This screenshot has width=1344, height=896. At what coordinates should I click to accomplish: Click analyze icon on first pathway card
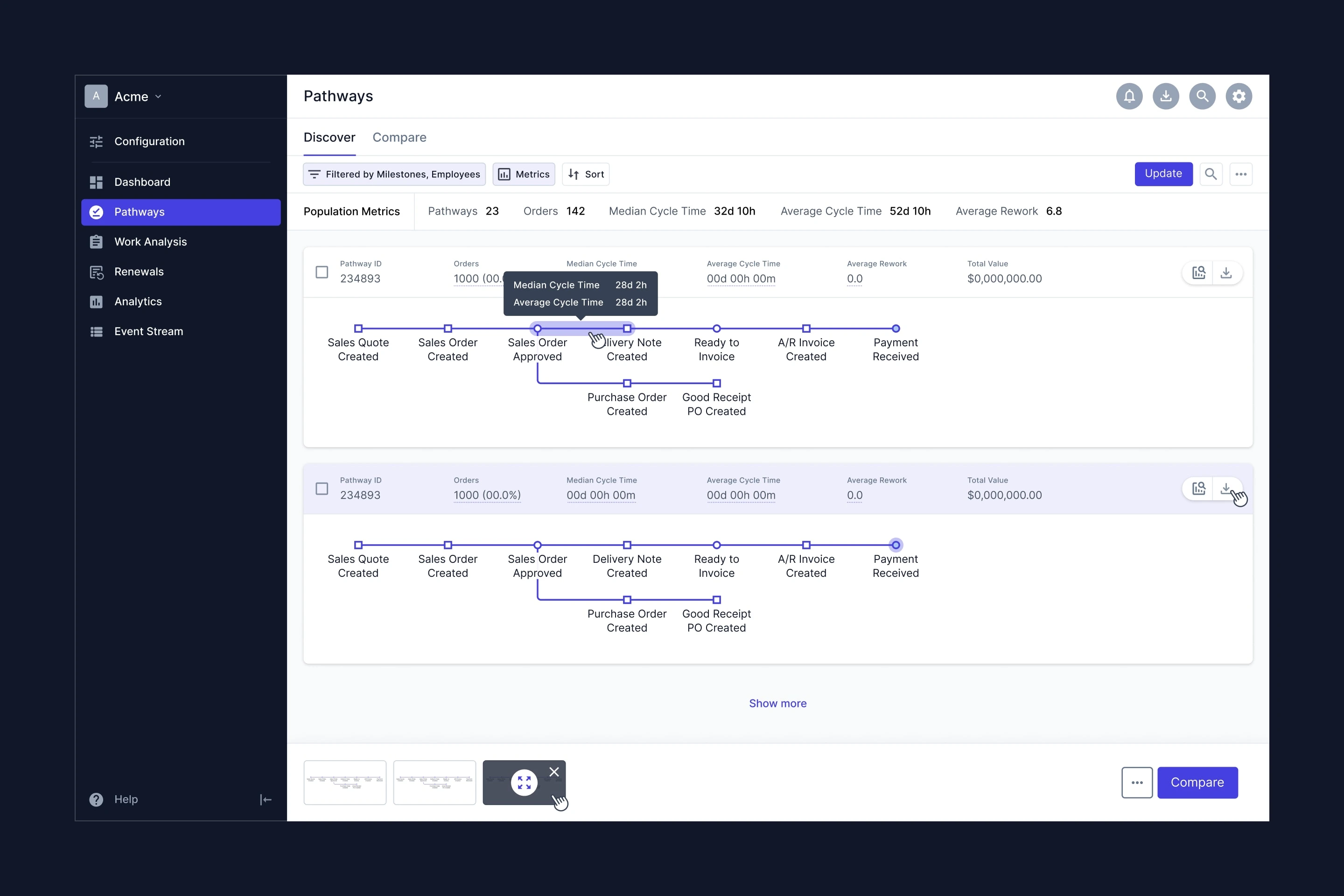click(1198, 273)
